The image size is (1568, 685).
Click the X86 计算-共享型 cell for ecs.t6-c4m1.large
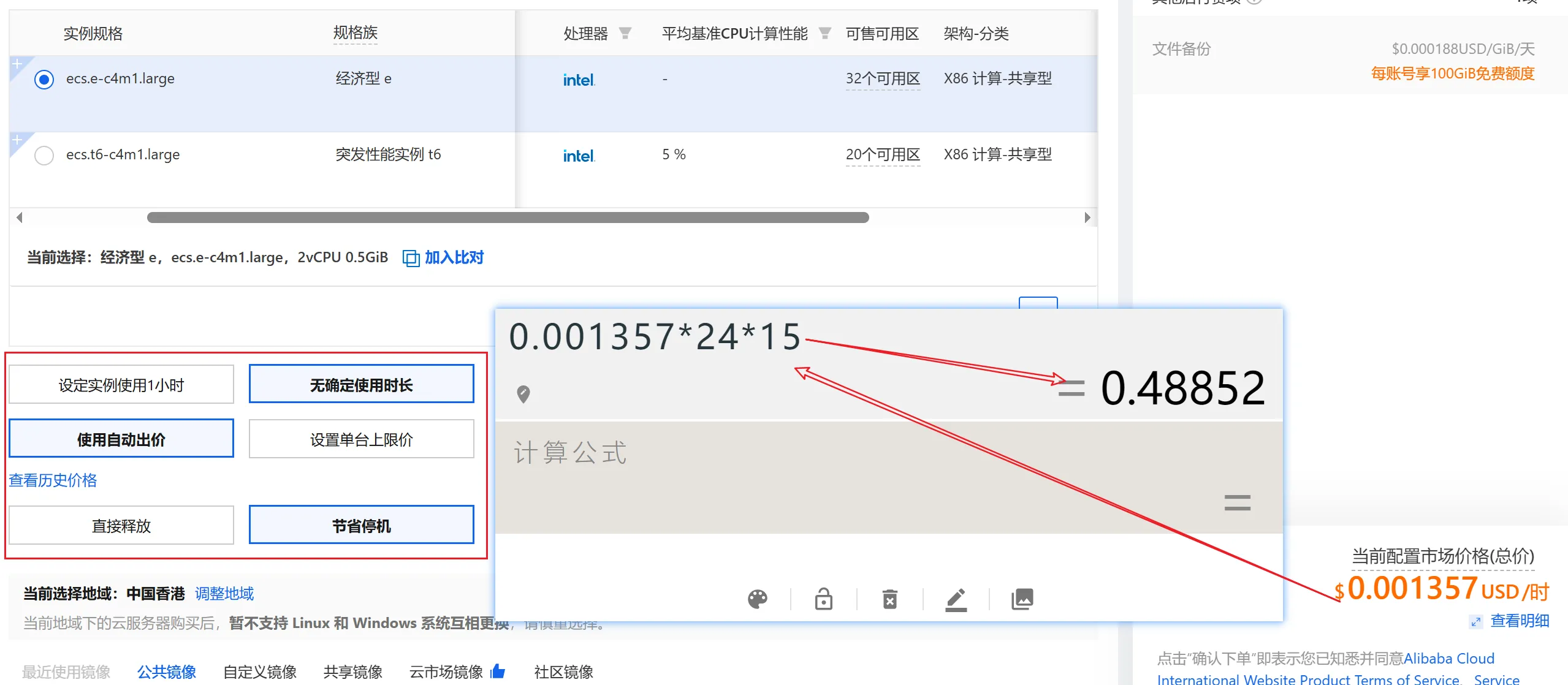(x=998, y=154)
